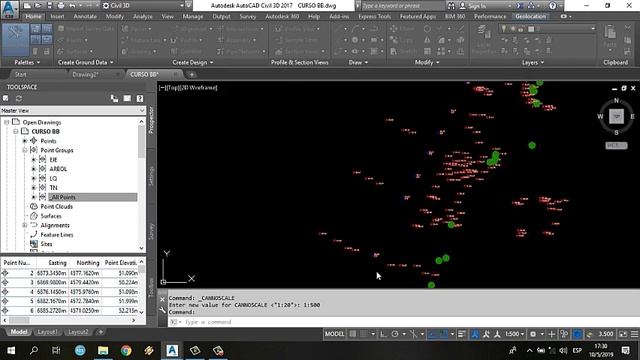Switch to the Layout1 tab
This screenshot has width=640, height=360.
tap(47, 332)
